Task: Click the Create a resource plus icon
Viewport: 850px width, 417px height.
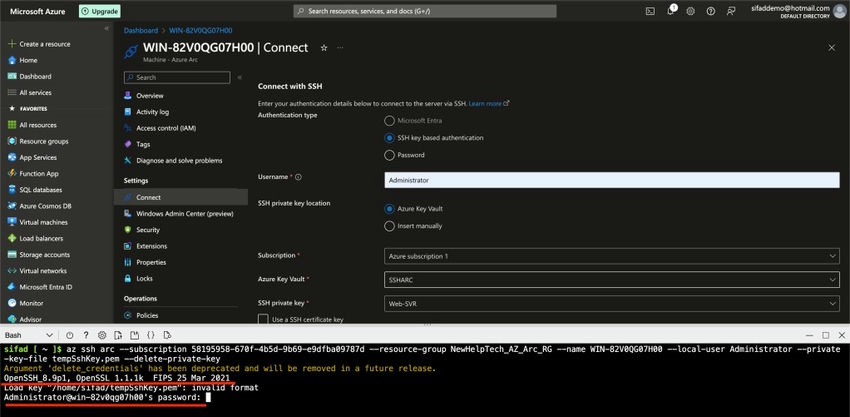Action: click(12, 44)
